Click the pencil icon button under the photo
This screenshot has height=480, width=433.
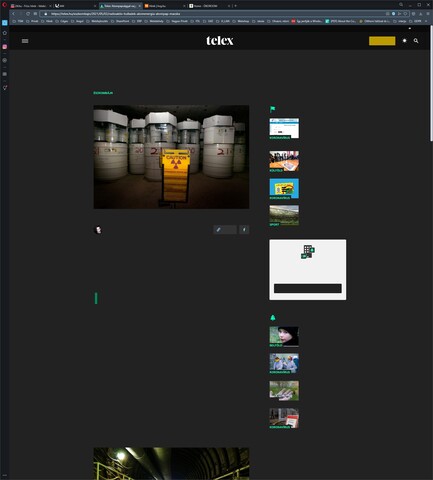tap(225, 230)
